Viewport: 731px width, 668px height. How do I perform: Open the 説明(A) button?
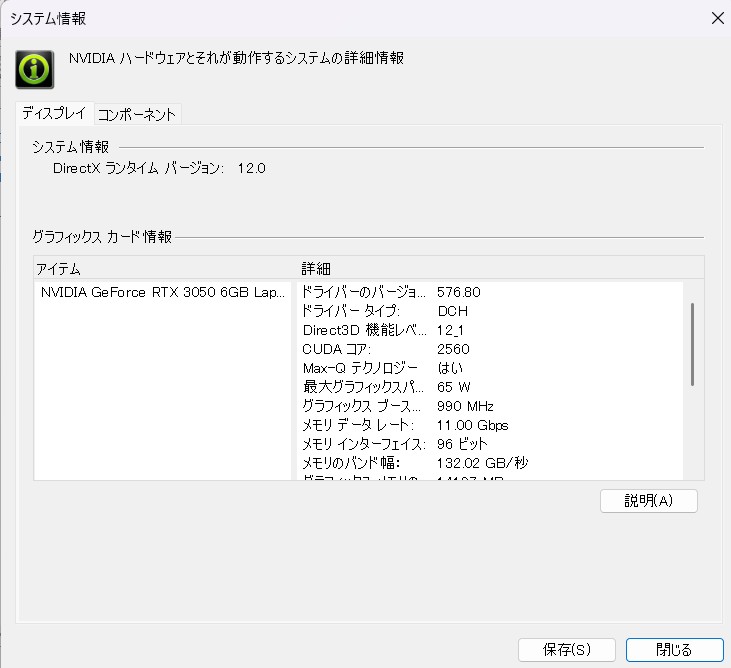(x=648, y=501)
